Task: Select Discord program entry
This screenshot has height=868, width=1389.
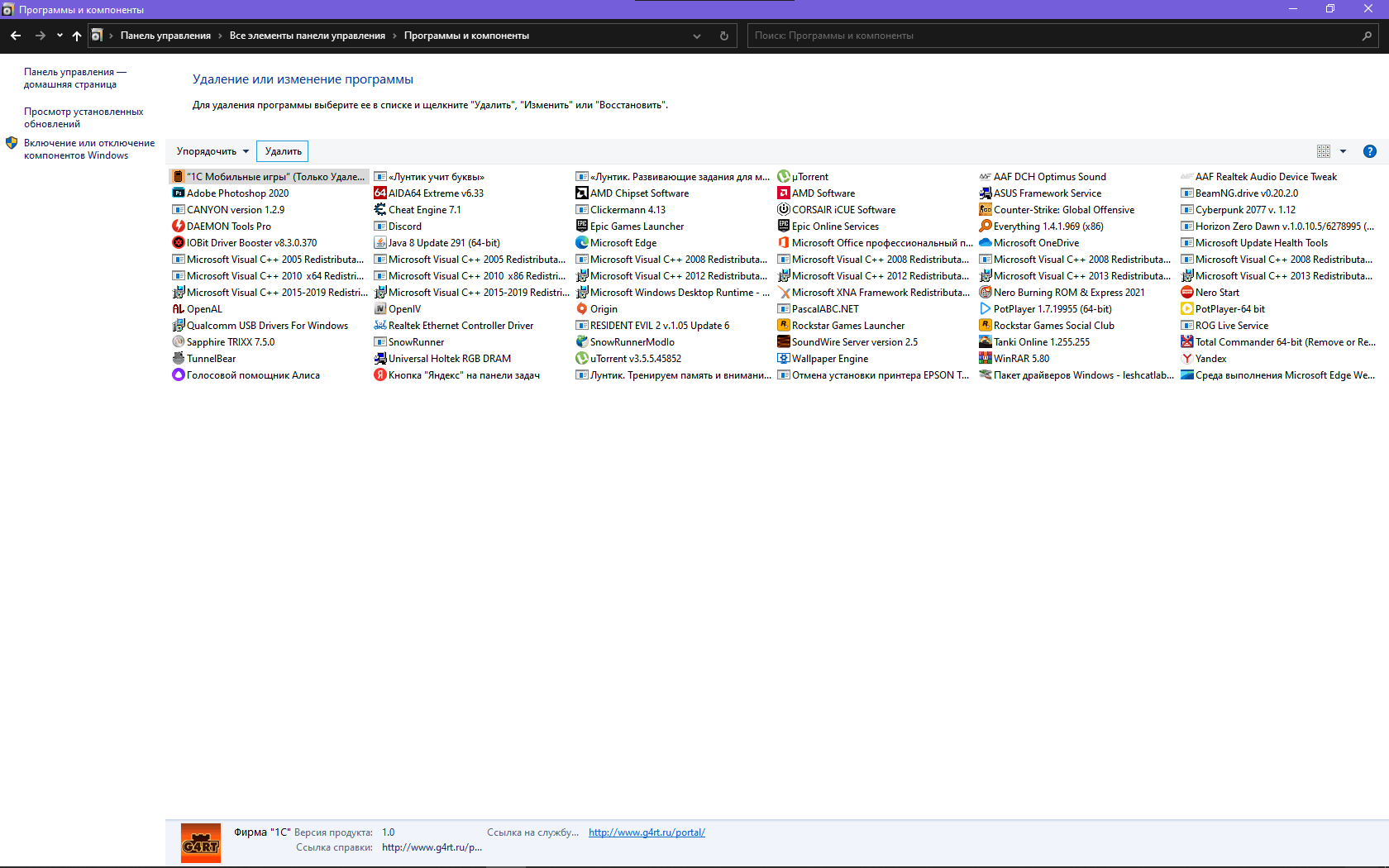Action: (x=398, y=227)
